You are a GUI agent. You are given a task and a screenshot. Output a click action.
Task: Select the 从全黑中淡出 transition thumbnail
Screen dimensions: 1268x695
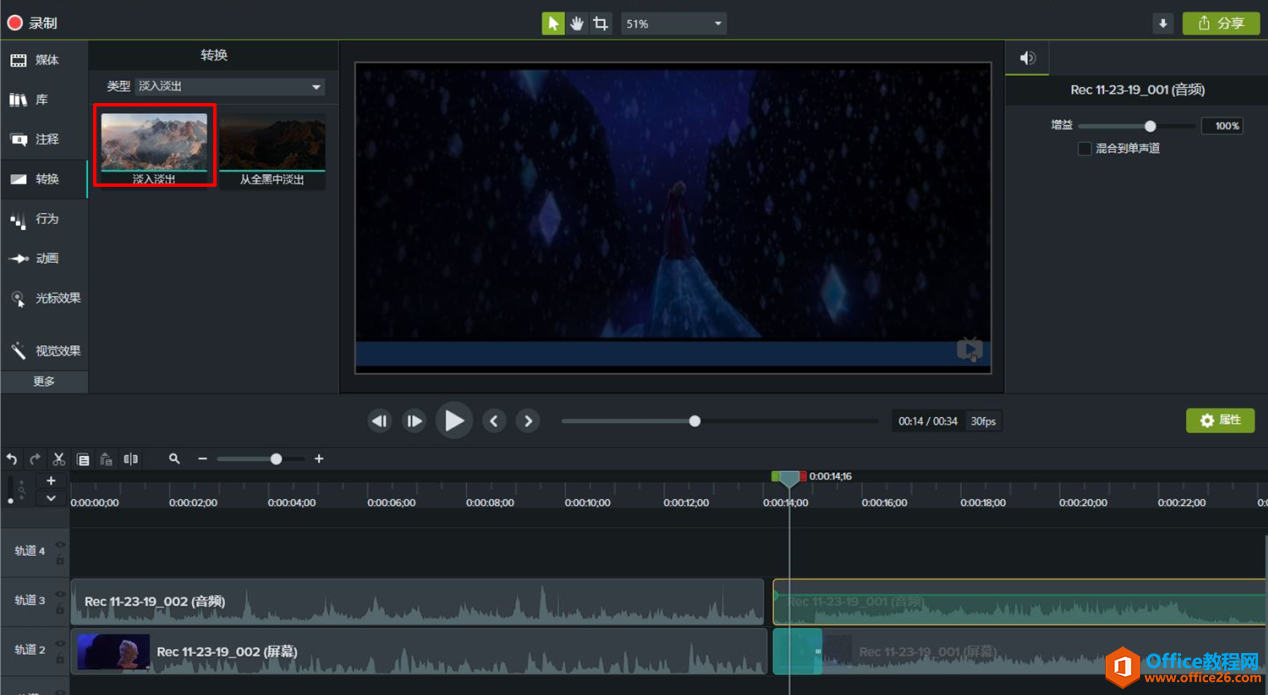pyautogui.click(x=272, y=150)
